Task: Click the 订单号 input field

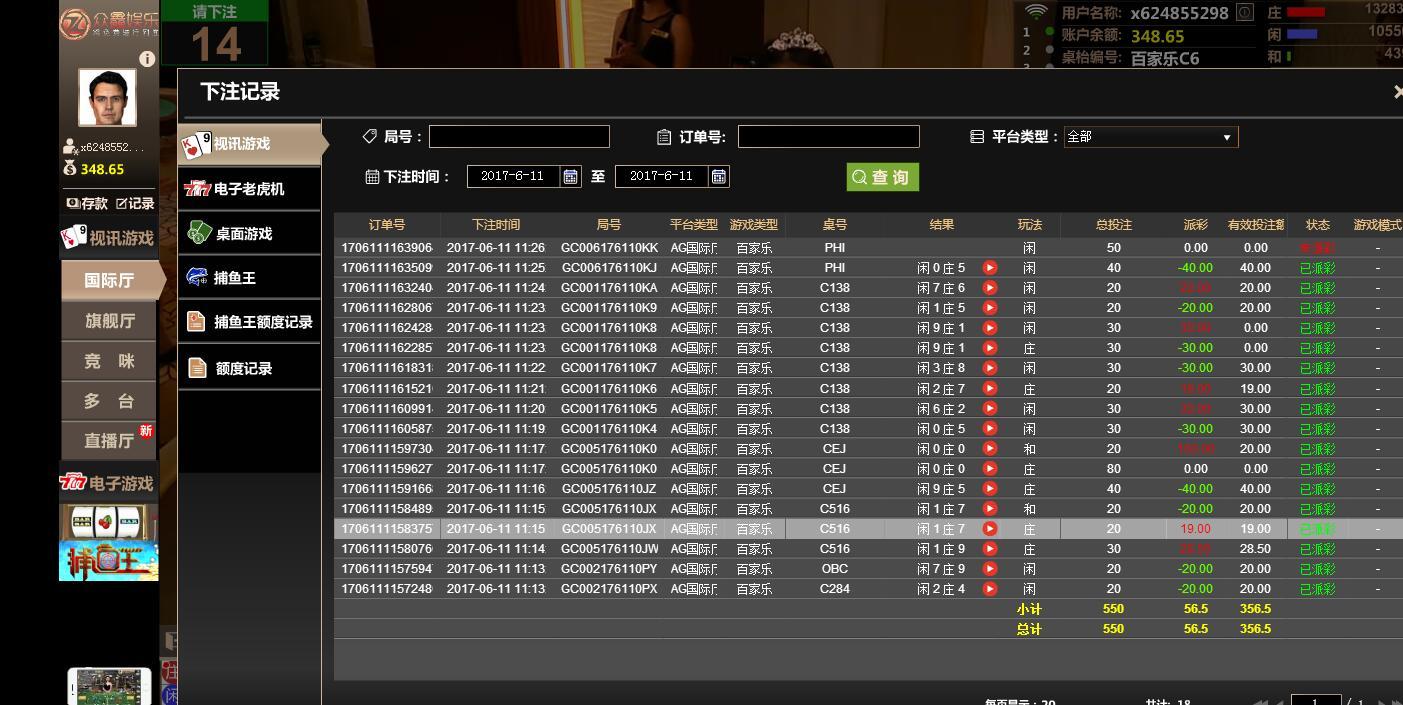Action: click(828, 137)
